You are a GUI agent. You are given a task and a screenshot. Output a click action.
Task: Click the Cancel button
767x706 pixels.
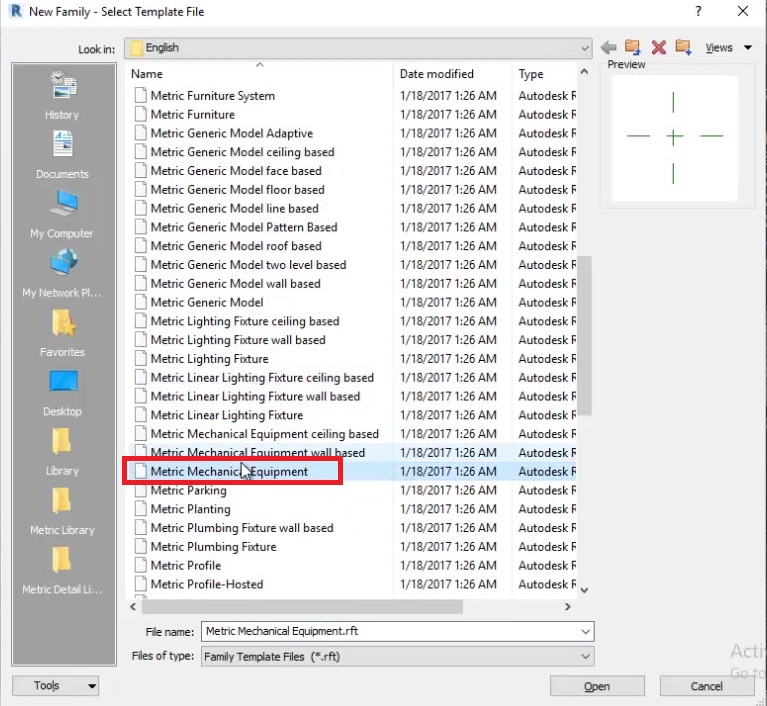pos(706,686)
